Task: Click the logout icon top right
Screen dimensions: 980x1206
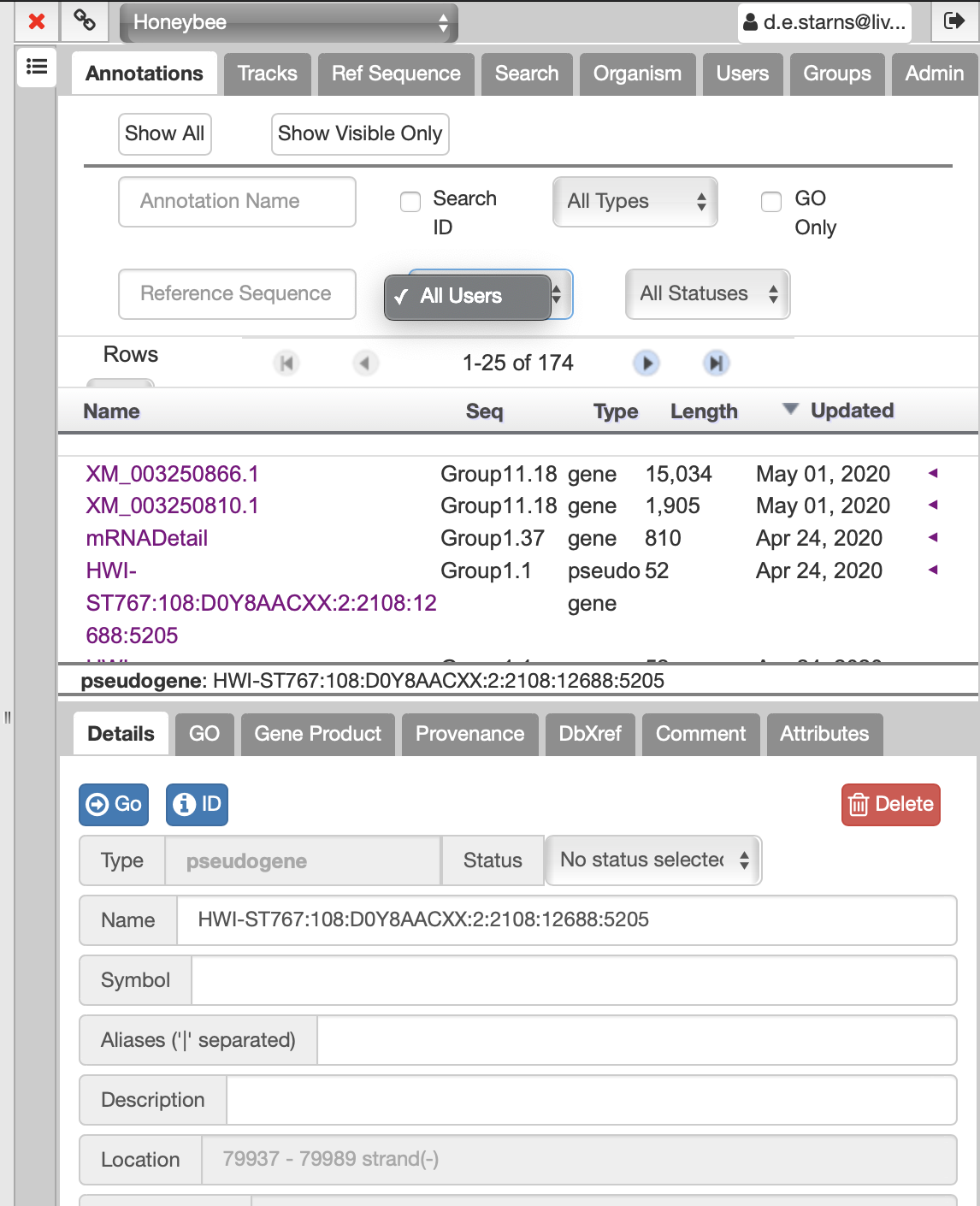Action: (955, 21)
